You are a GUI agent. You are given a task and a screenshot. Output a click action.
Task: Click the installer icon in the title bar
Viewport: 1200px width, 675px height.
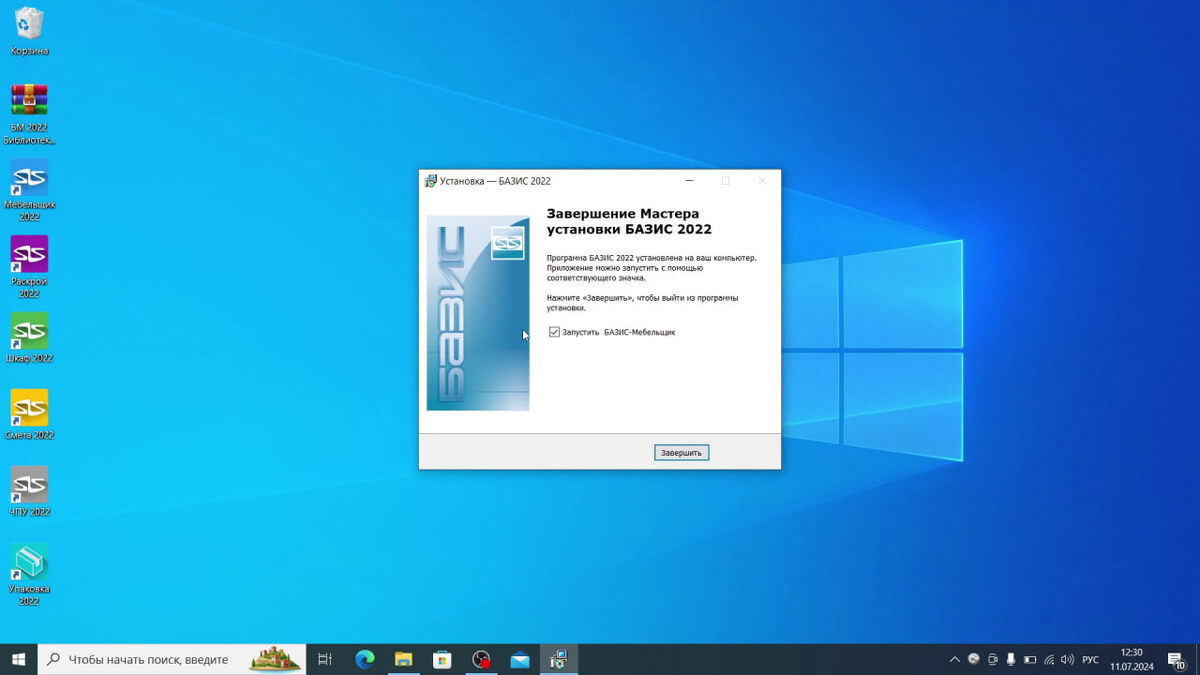pyautogui.click(x=431, y=181)
